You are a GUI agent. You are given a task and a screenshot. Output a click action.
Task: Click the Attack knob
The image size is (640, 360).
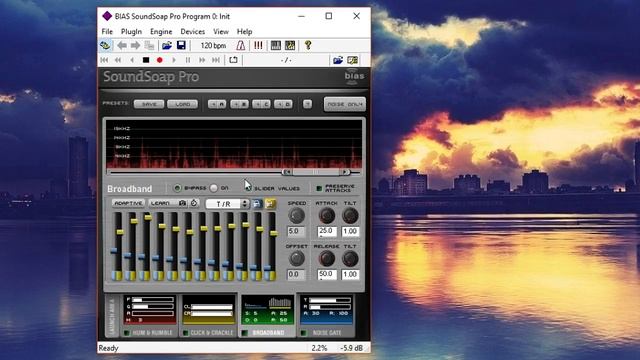click(327, 216)
